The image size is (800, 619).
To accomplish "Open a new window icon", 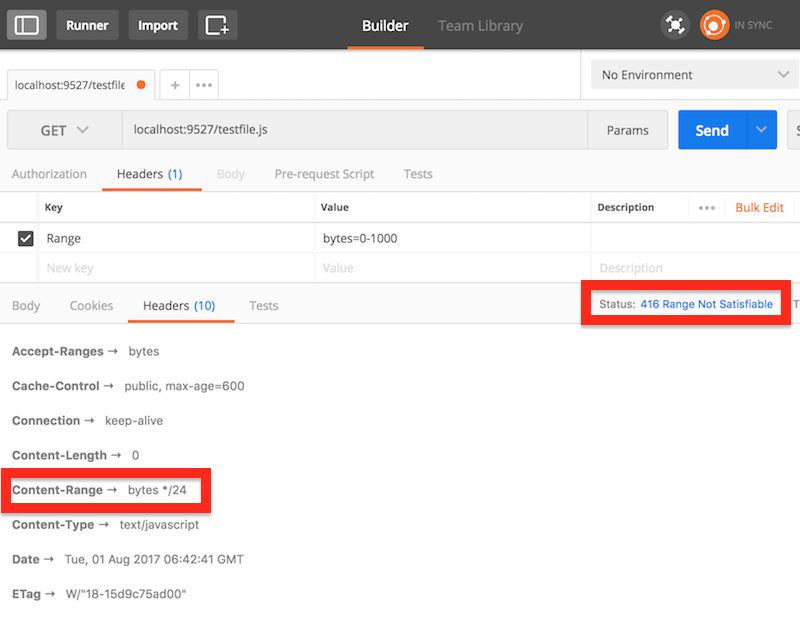I will (217, 25).
